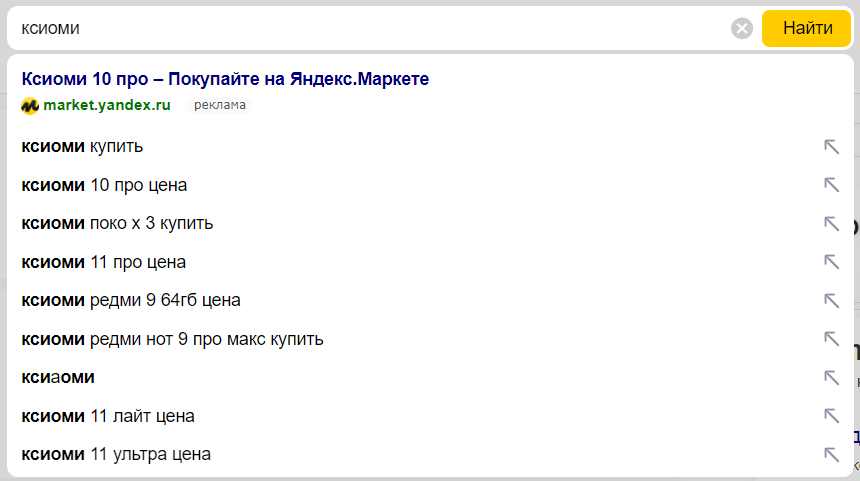This screenshot has height=481, width=860.
Task: Insert arrow beside 'ксиоми 11 лайт цена'
Action: [831, 416]
